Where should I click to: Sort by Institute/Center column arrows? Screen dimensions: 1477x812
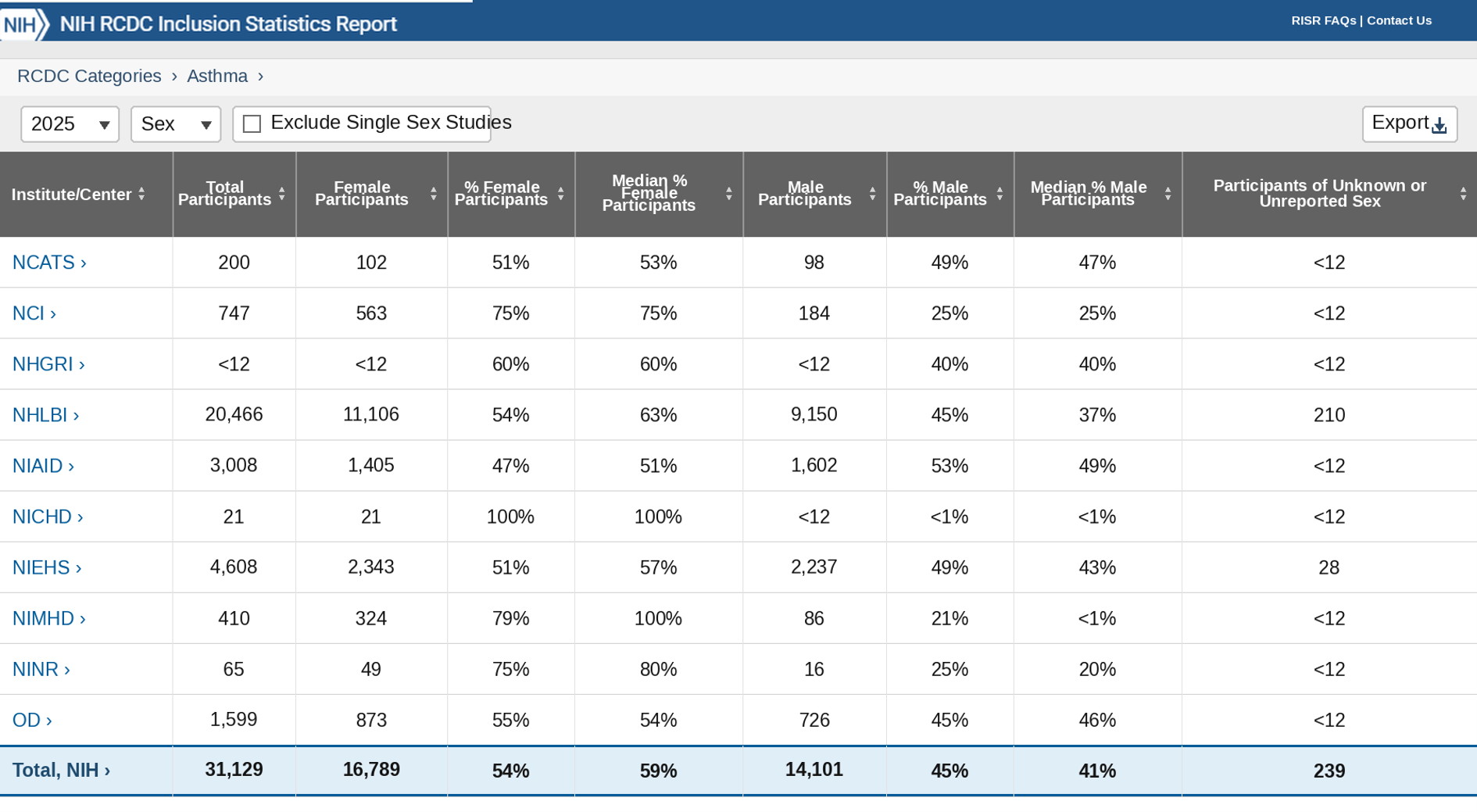(x=141, y=194)
